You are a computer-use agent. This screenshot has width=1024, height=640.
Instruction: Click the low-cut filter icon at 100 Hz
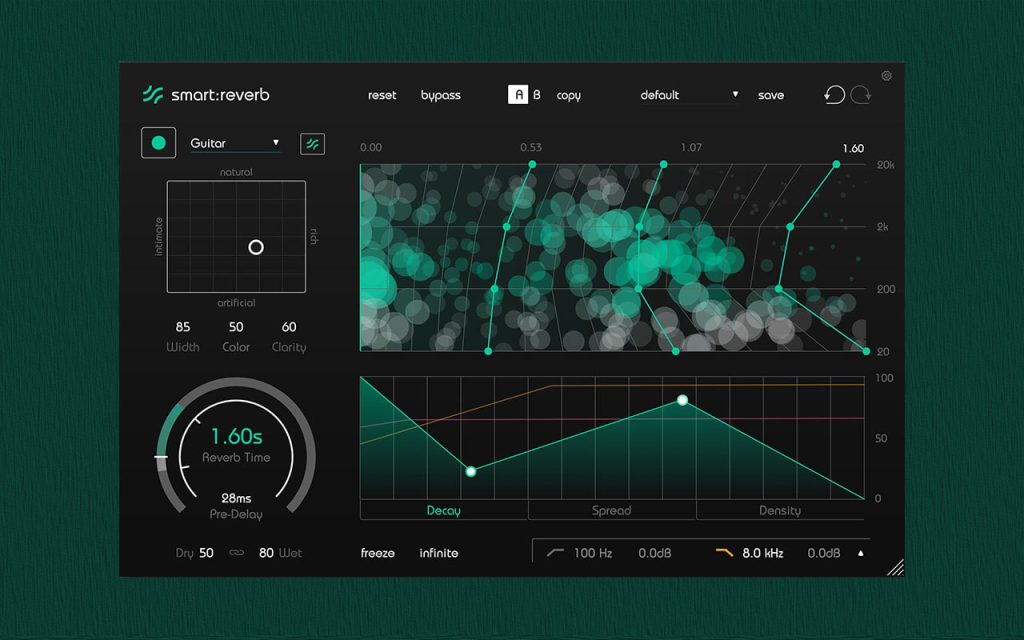[555, 552]
